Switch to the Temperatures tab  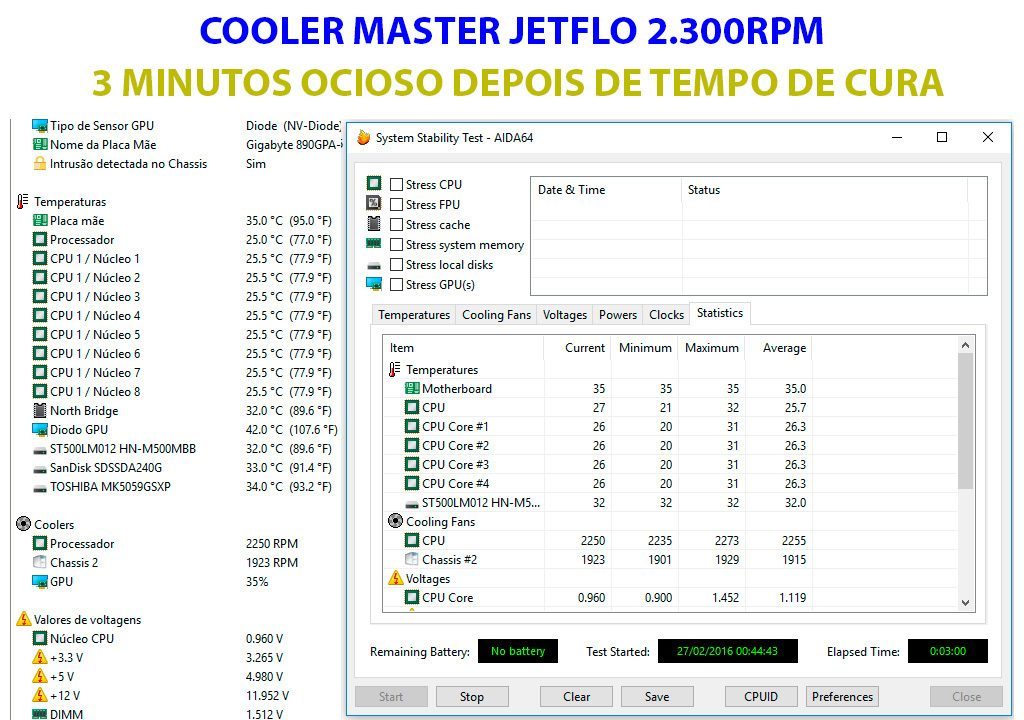(x=414, y=315)
